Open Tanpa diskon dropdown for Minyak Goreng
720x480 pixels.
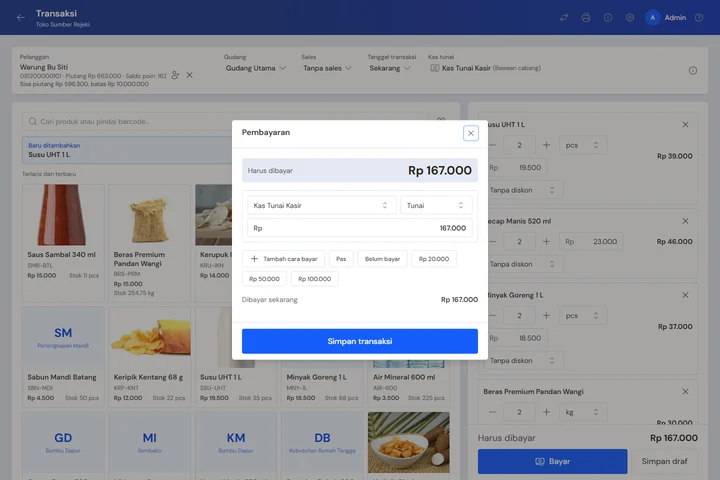click(x=523, y=361)
